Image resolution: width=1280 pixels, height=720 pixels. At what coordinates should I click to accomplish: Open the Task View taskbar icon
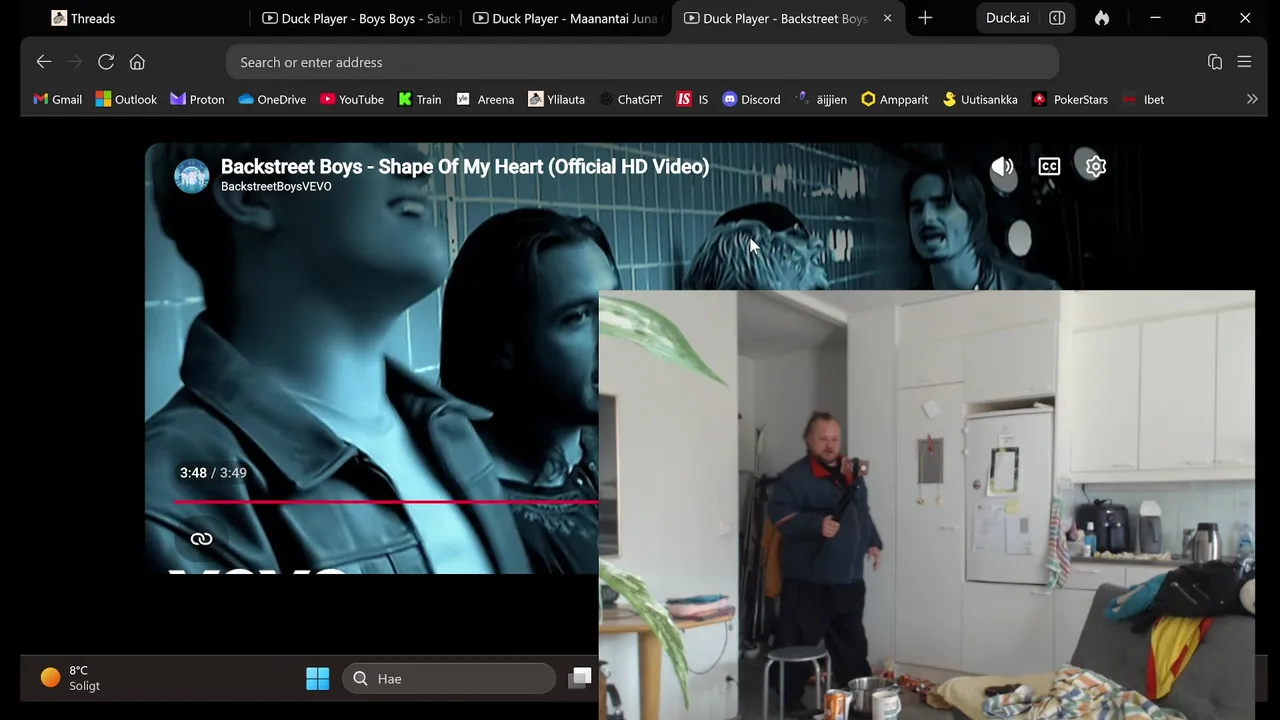point(580,679)
